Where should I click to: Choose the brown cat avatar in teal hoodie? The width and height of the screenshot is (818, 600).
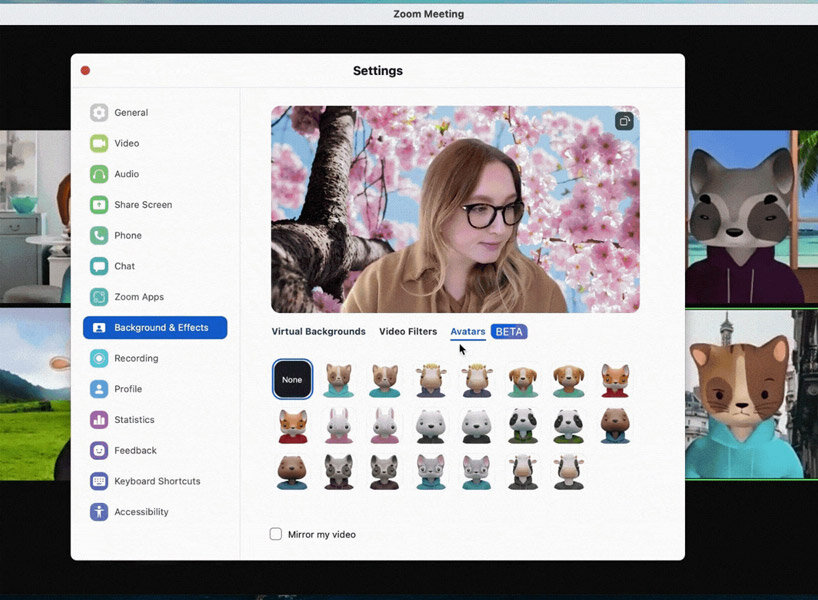tap(339, 380)
